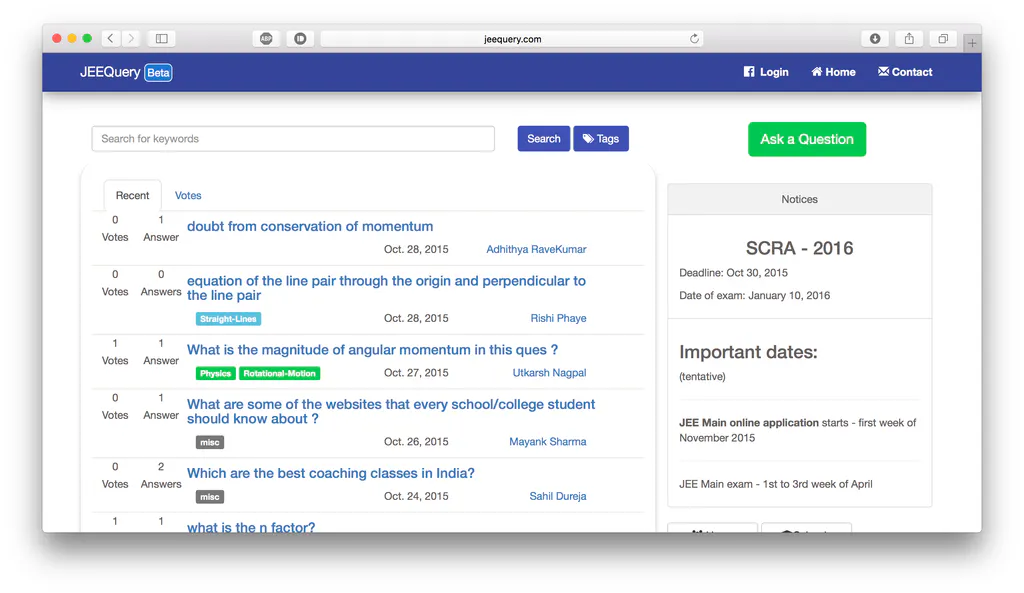The height and width of the screenshot is (593, 1024).
Task: Filter by Straight-Lines tag
Action: 229,319
